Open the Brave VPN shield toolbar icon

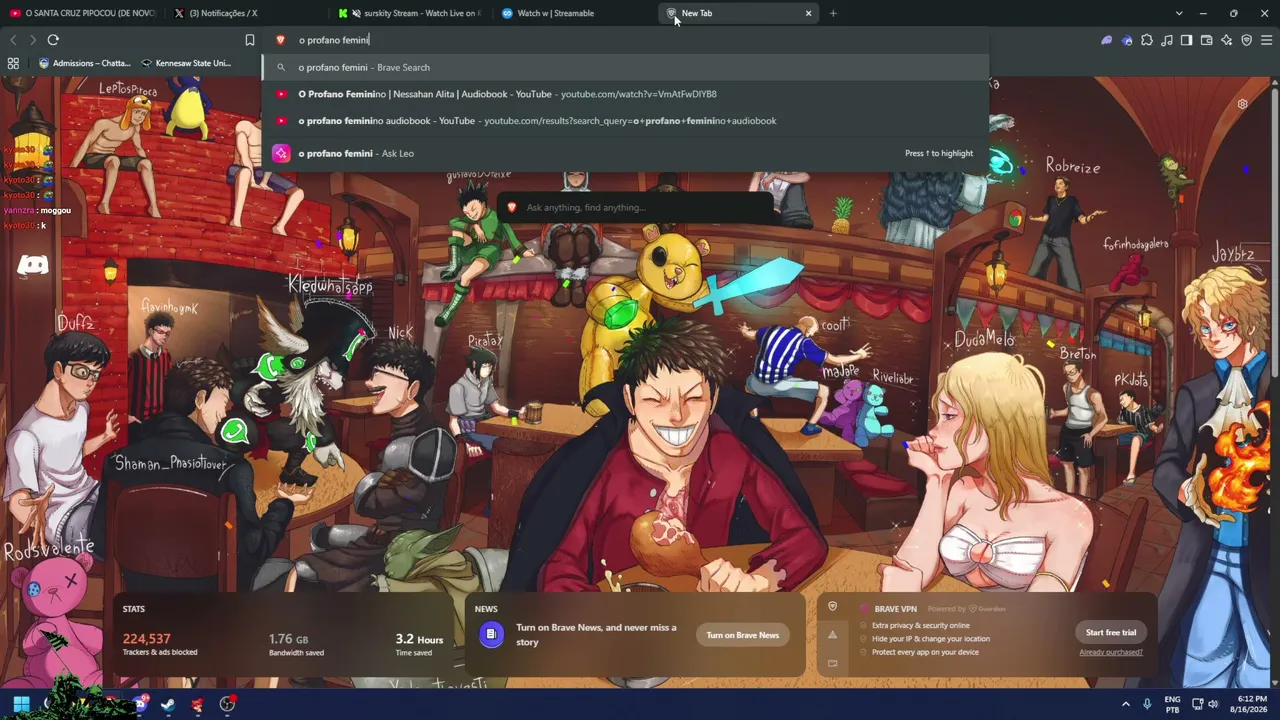1246,40
